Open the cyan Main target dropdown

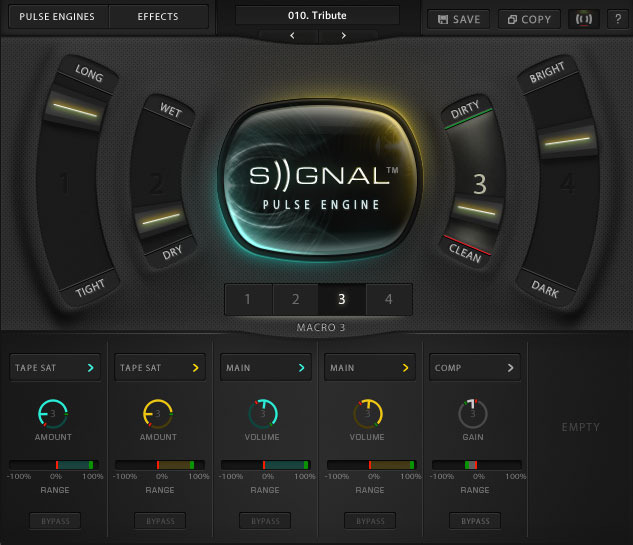coord(266,367)
